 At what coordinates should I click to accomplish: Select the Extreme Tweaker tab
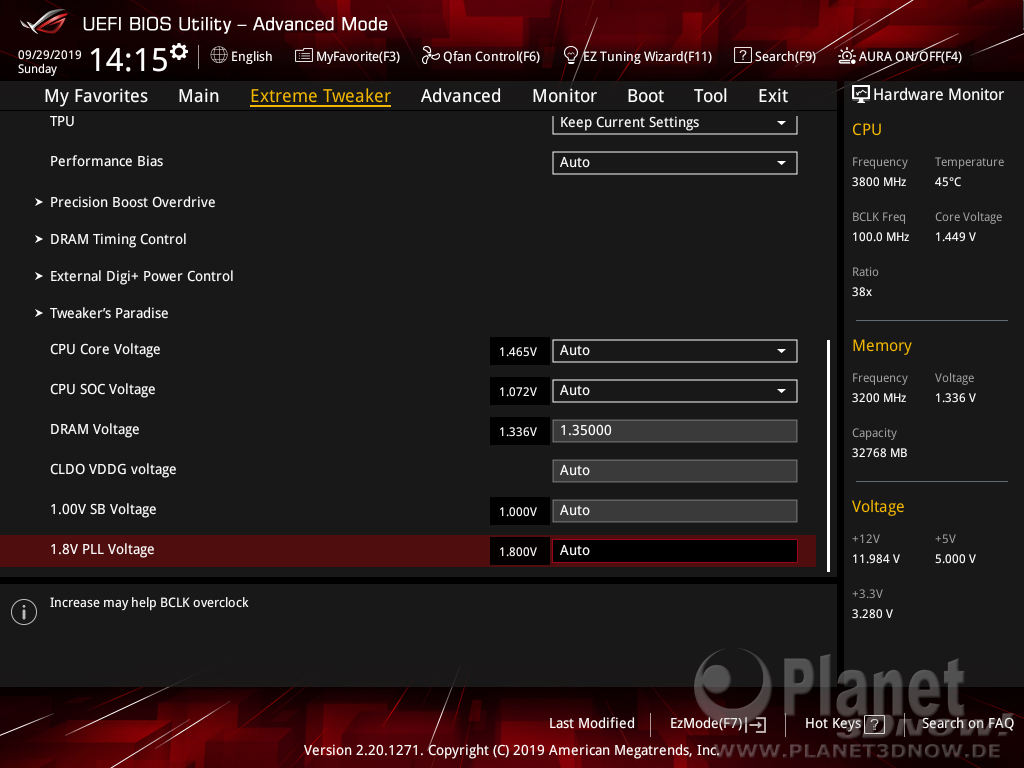[321, 96]
